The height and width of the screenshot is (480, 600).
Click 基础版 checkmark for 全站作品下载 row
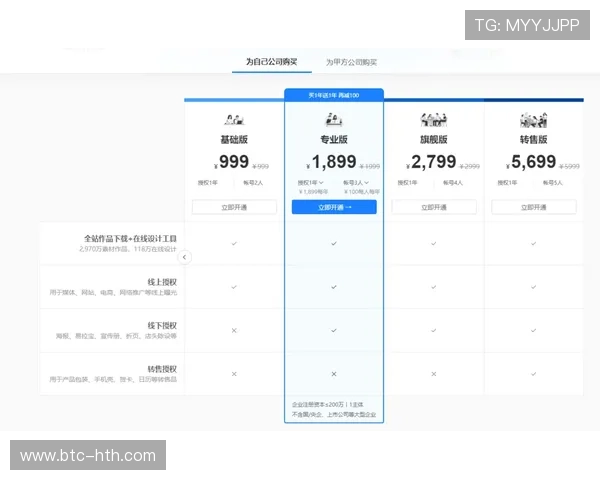[x=234, y=243]
